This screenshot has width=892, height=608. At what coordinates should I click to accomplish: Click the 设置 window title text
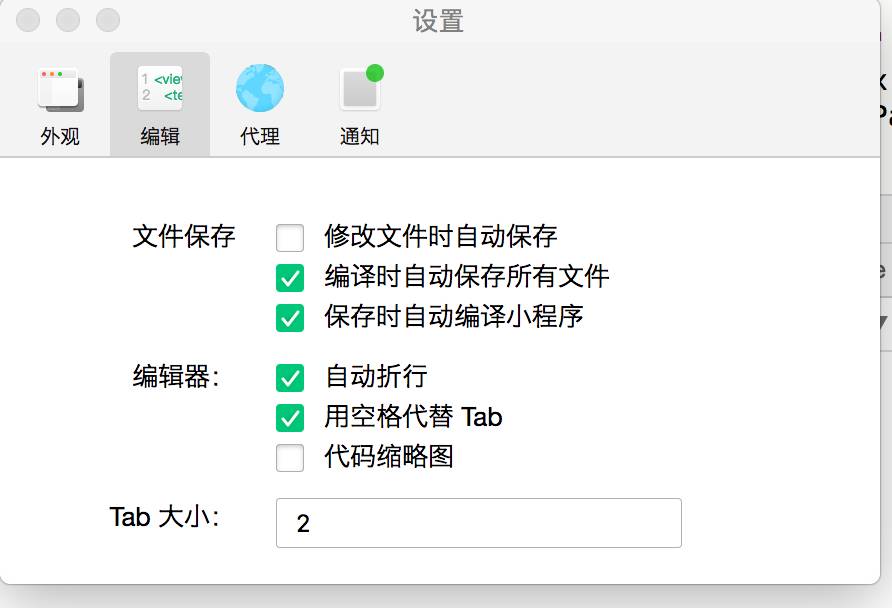coord(438,21)
